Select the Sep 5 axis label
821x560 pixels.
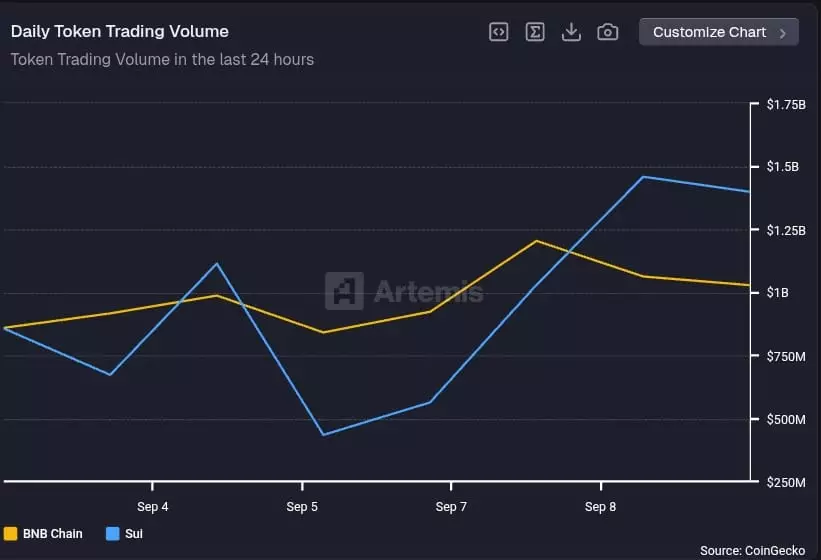coord(302,507)
